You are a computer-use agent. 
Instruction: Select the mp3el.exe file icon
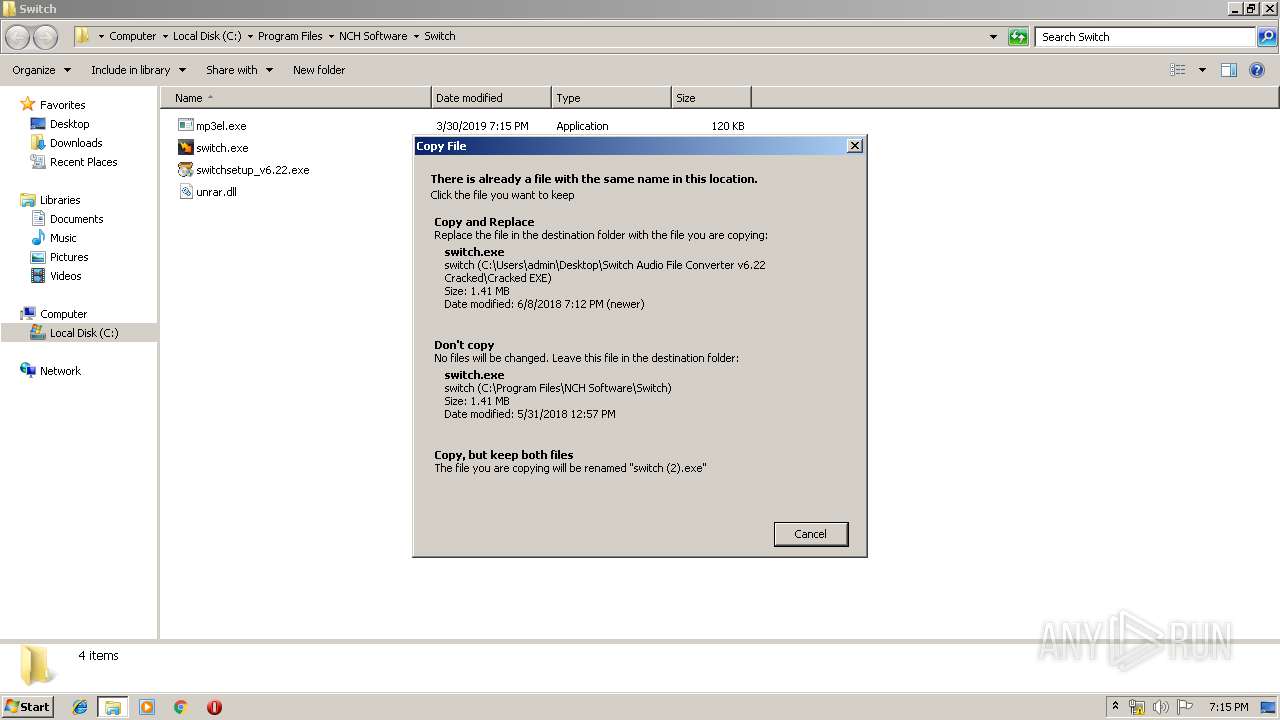coord(185,126)
